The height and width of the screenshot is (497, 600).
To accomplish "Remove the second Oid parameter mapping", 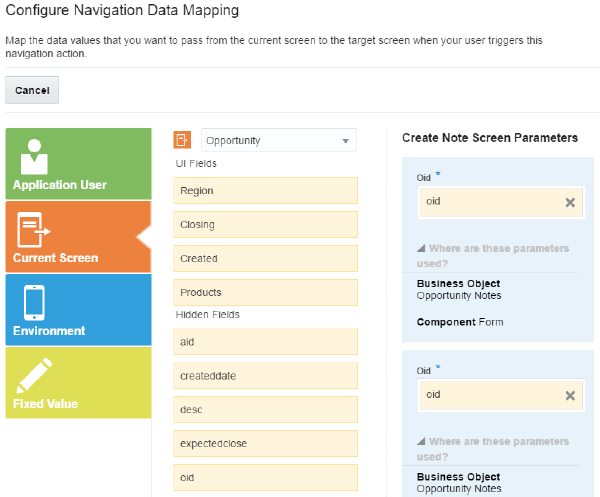I will point(570,395).
